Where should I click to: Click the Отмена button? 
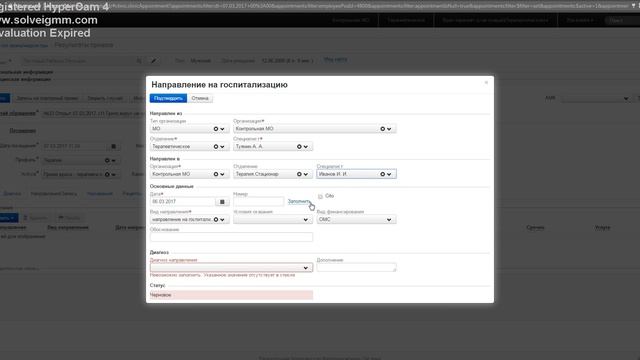tap(200, 98)
